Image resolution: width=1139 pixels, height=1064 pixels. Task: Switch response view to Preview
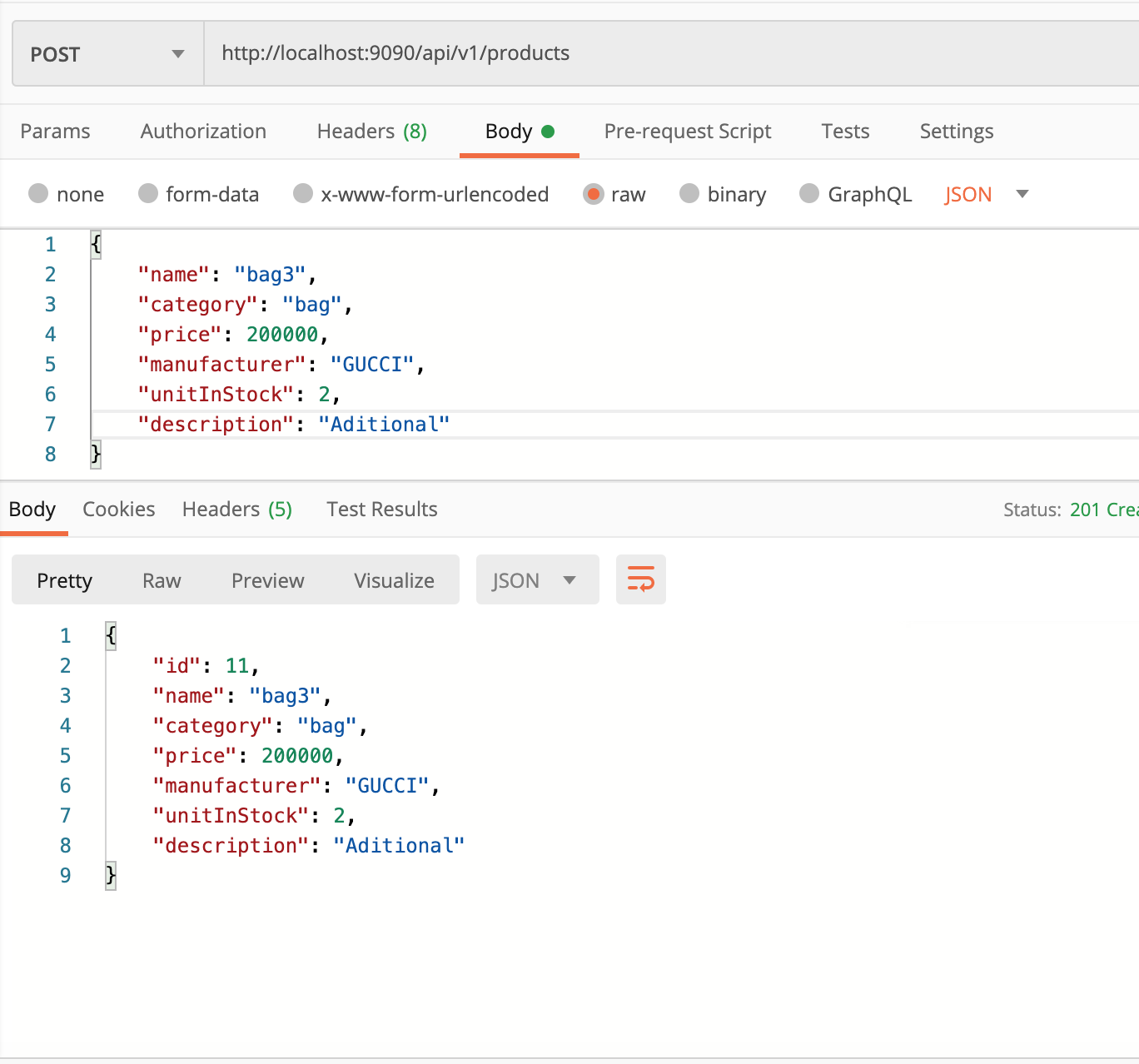click(x=268, y=580)
